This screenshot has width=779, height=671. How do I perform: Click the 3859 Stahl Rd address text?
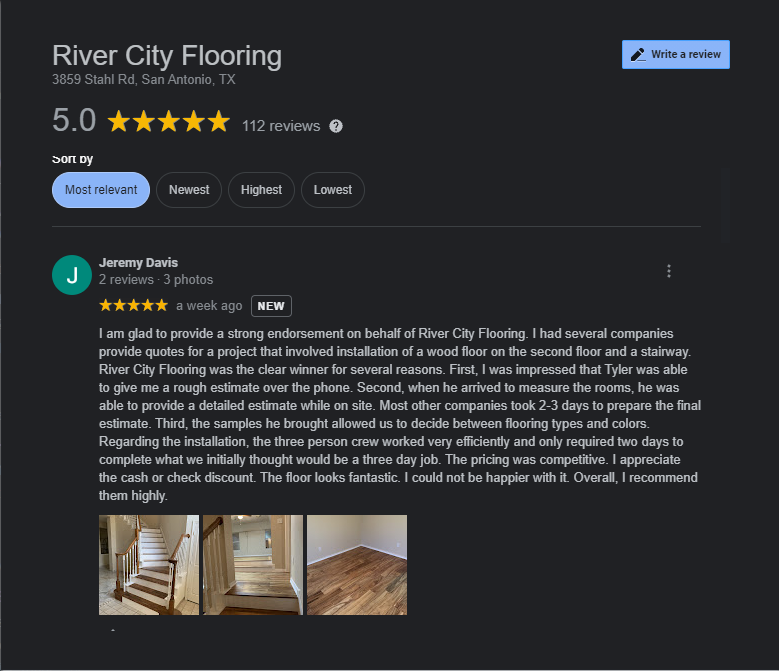click(144, 79)
